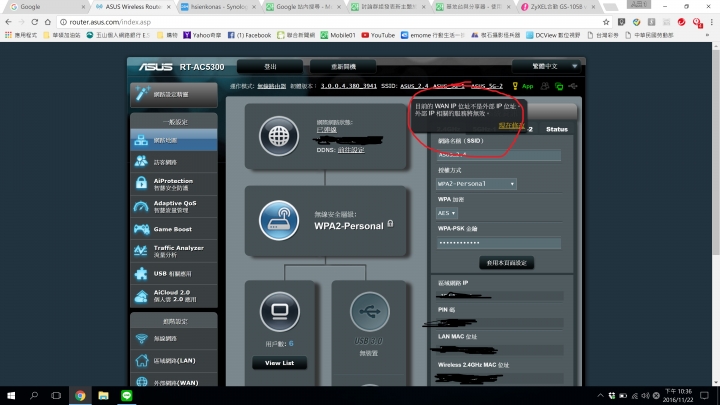Click the App link in header
The width and height of the screenshot is (720, 405).
528,86
